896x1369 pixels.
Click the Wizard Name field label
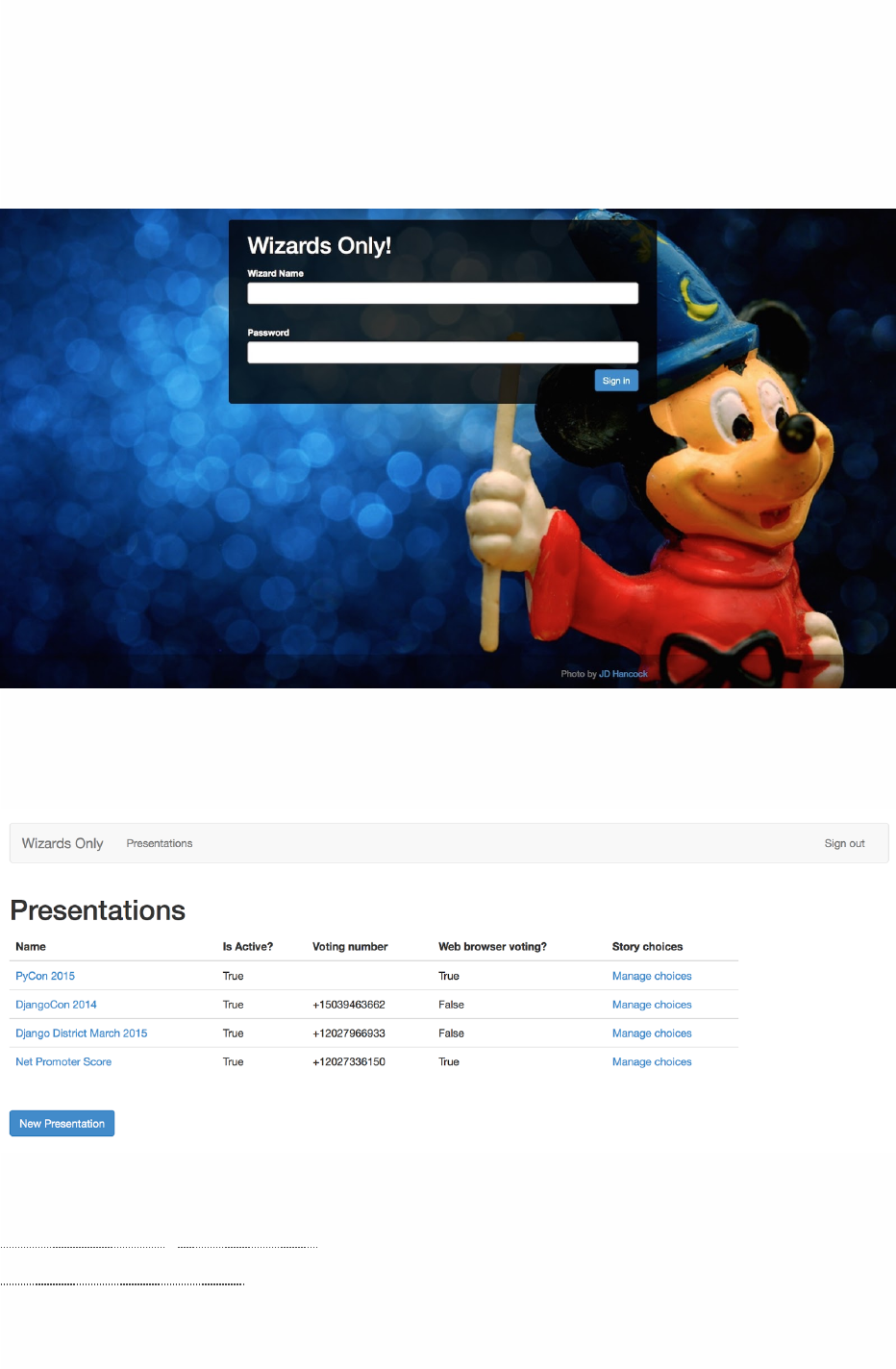point(275,274)
